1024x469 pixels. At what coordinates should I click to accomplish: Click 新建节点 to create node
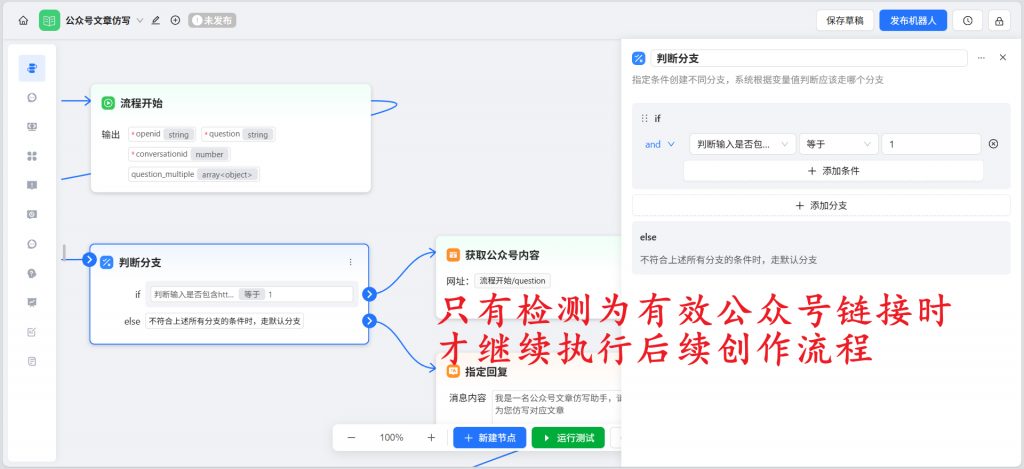490,438
